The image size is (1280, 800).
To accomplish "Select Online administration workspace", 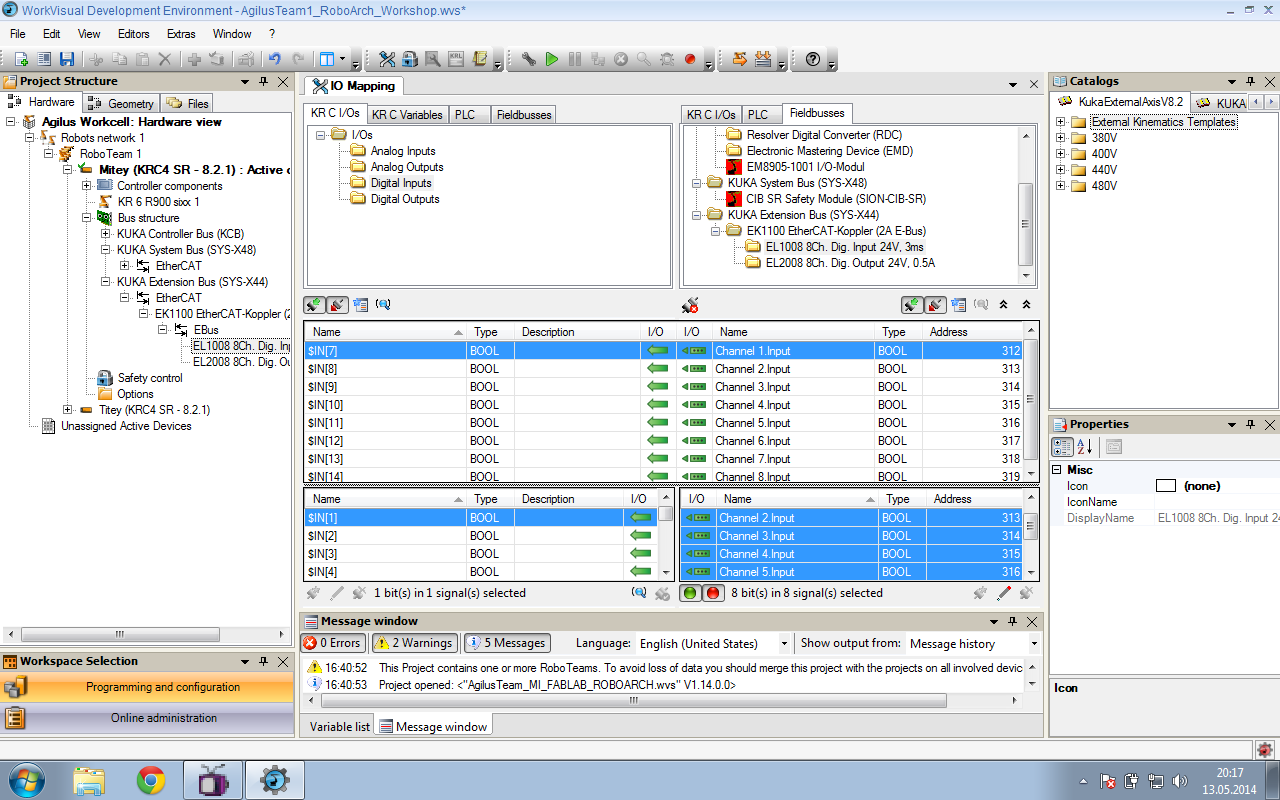I will [x=148, y=718].
